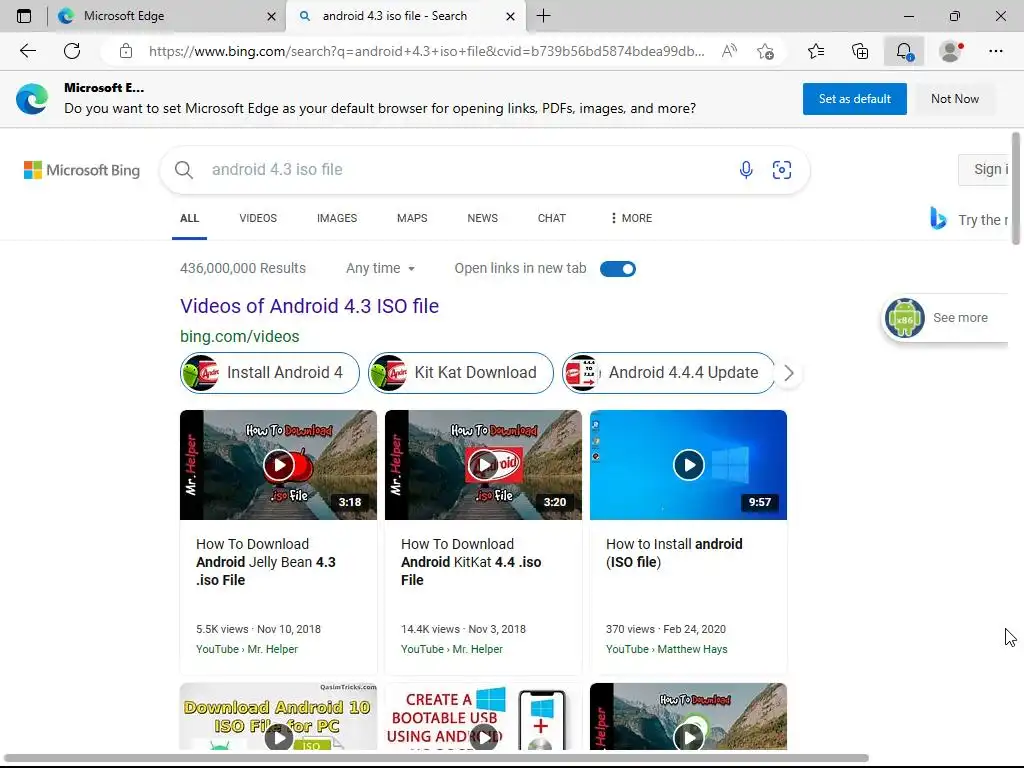Click the Sign in button
Viewport: 1024px width, 768px height.
tap(985, 170)
